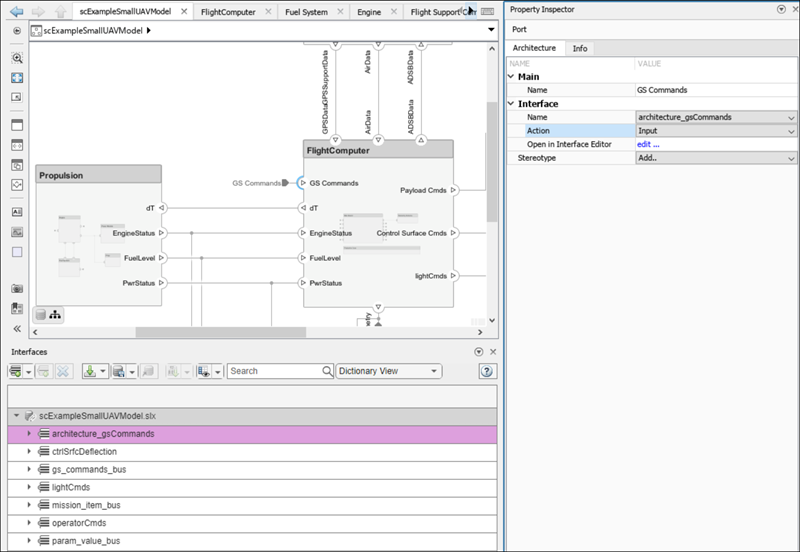Click the Help icon in Interfaces panel
The height and width of the screenshot is (552, 800).
pyautogui.click(x=487, y=371)
